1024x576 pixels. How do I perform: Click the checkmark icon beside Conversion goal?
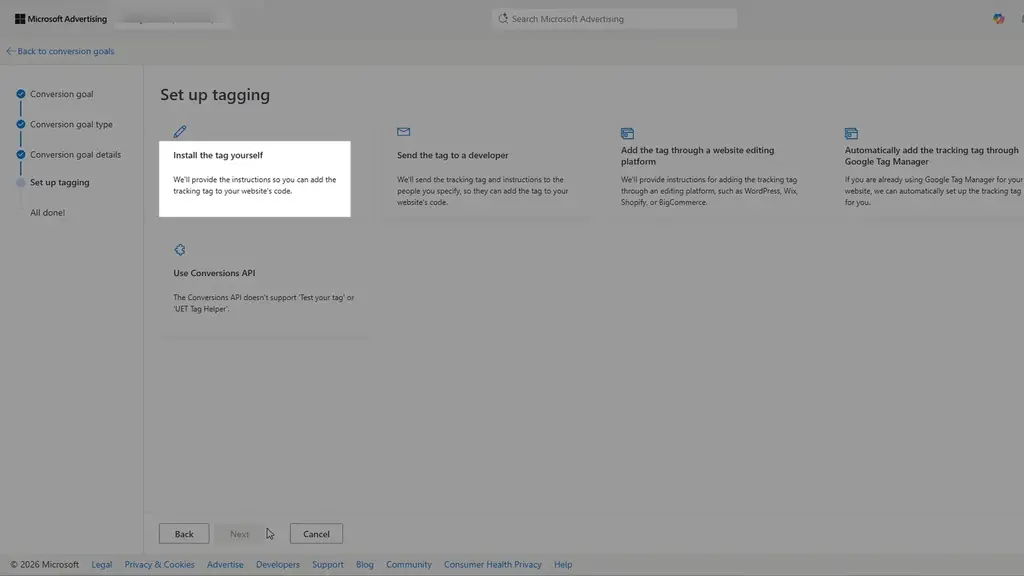click(21, 94)
